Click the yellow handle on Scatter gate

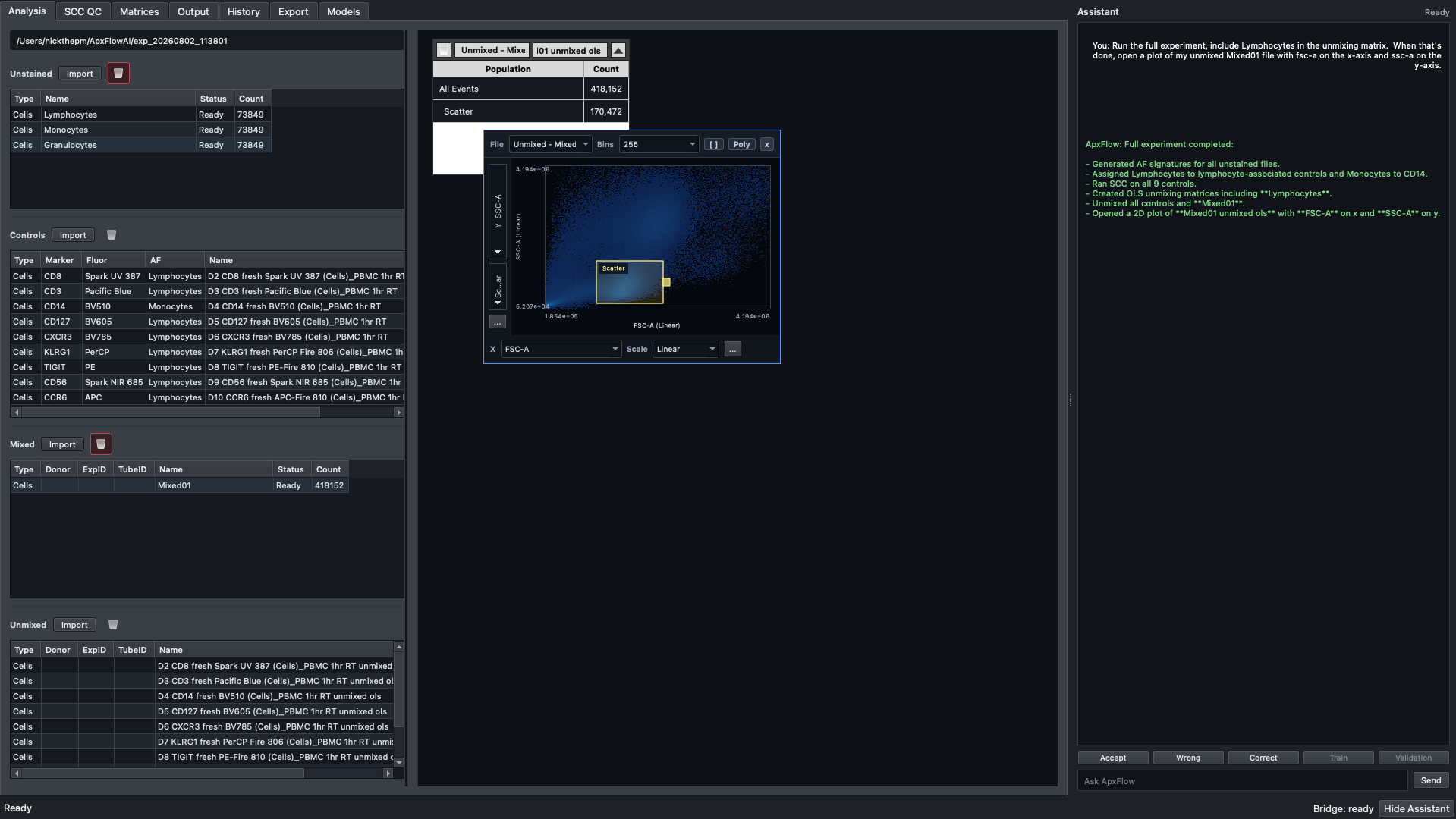(x=666, y=282)
